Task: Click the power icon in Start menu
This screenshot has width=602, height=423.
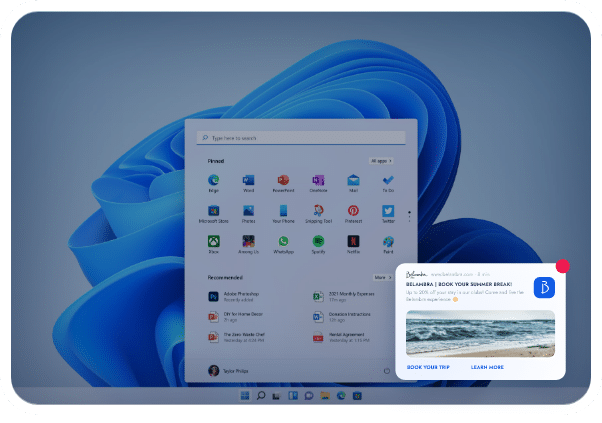Action: [387, 371]
